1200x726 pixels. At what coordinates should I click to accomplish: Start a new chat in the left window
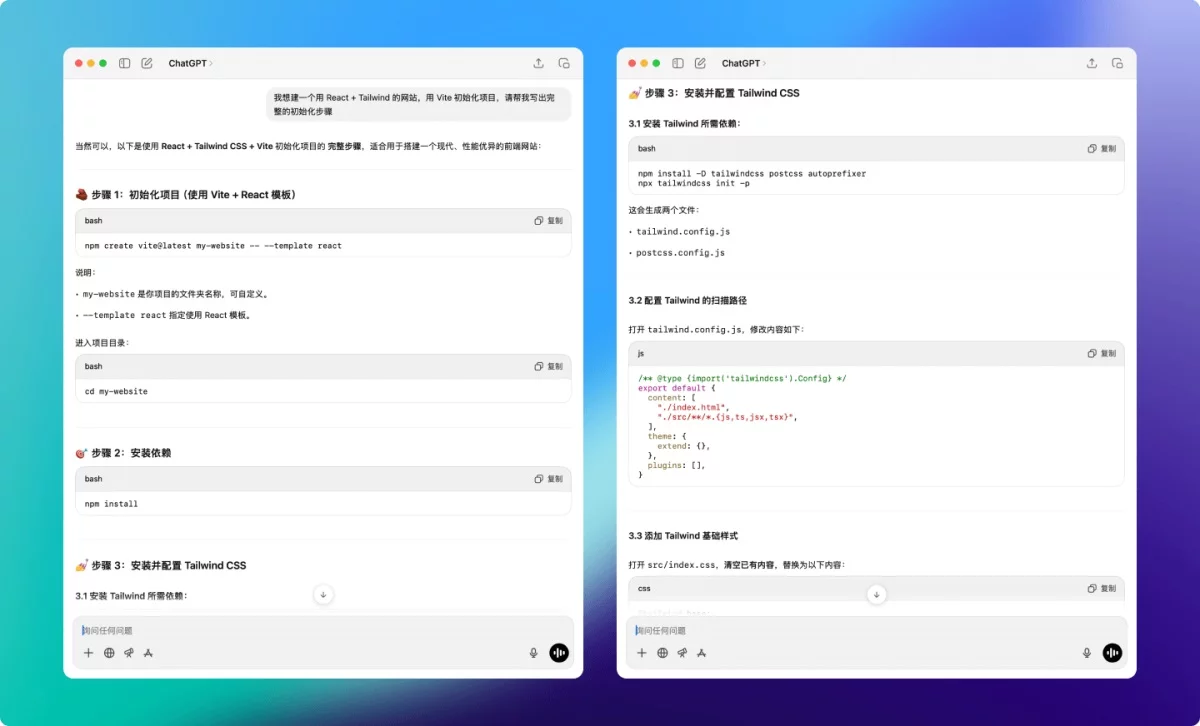tap(147, 63)
